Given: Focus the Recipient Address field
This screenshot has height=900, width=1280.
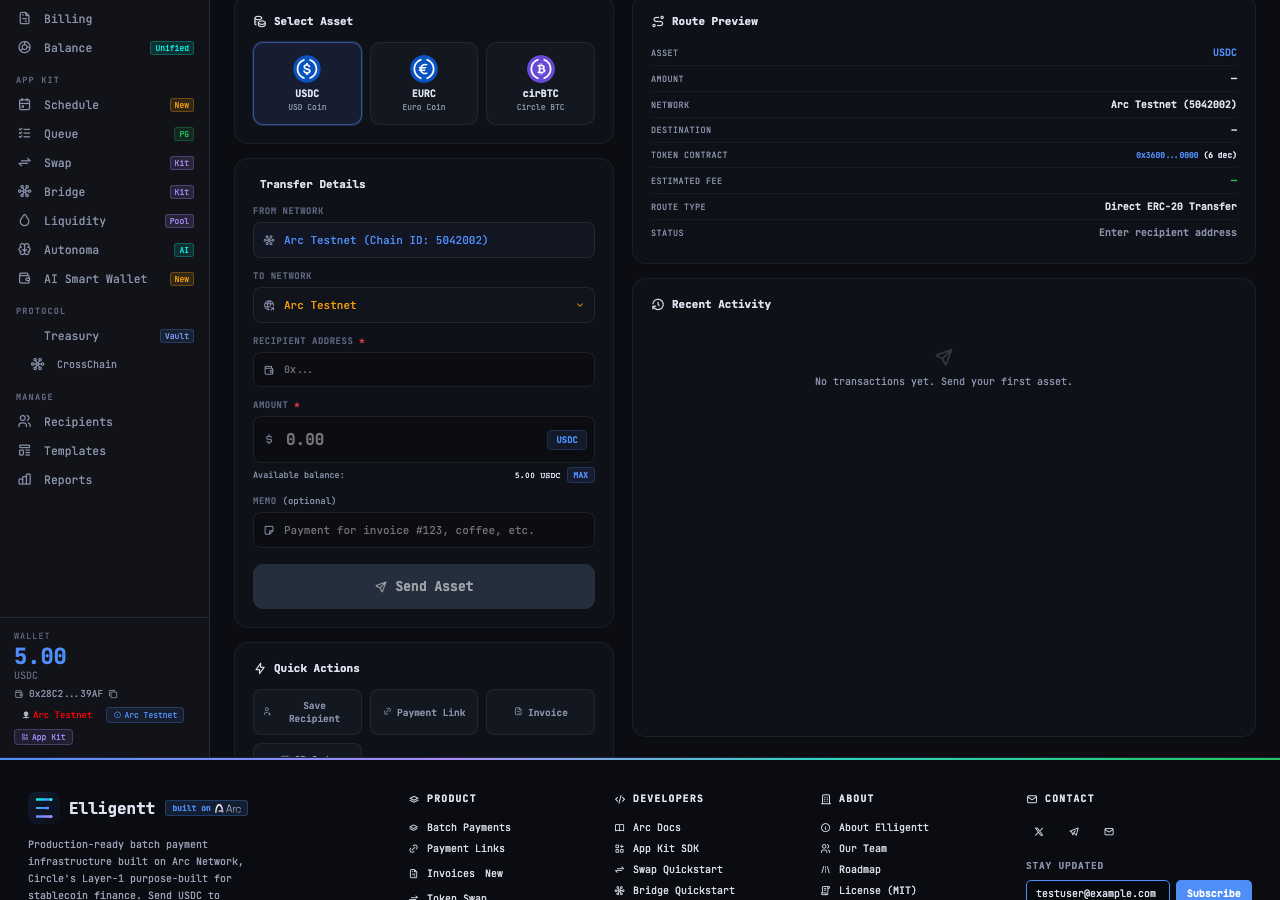Looking at the screenshot, I should click(424, 369).
